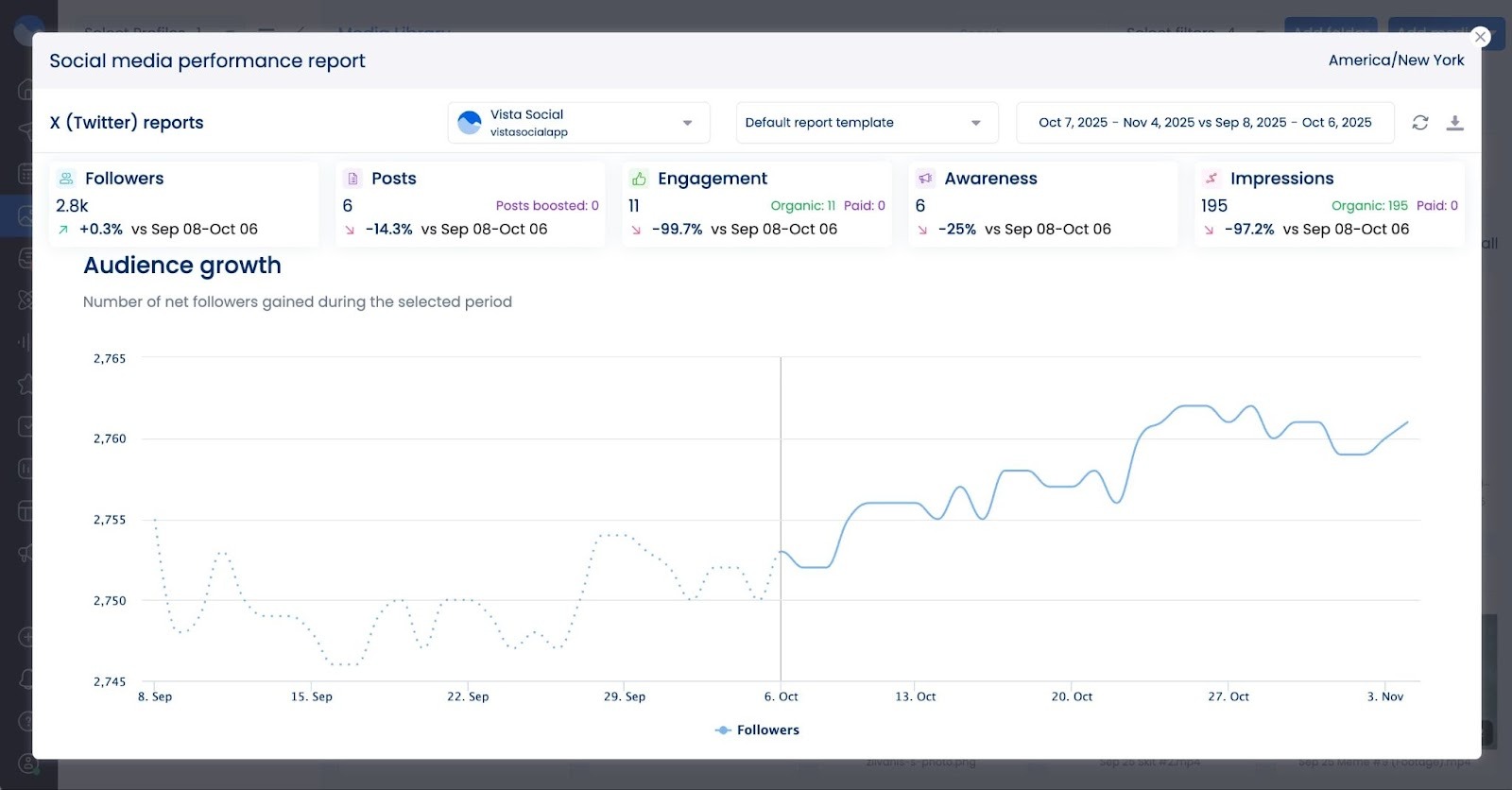Click the Engagement thumbs-up icon
Viewport: 1512px width, 790px height.
639,179
